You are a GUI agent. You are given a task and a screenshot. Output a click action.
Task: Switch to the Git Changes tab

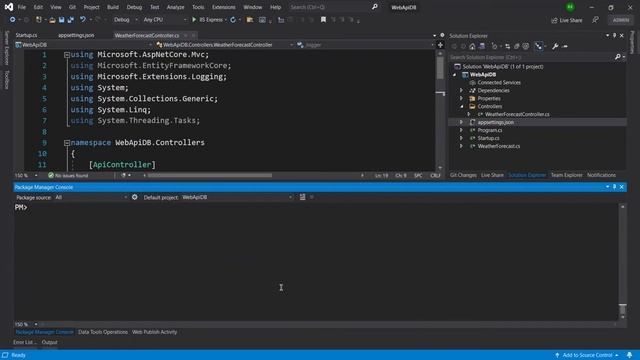point(463,175)
